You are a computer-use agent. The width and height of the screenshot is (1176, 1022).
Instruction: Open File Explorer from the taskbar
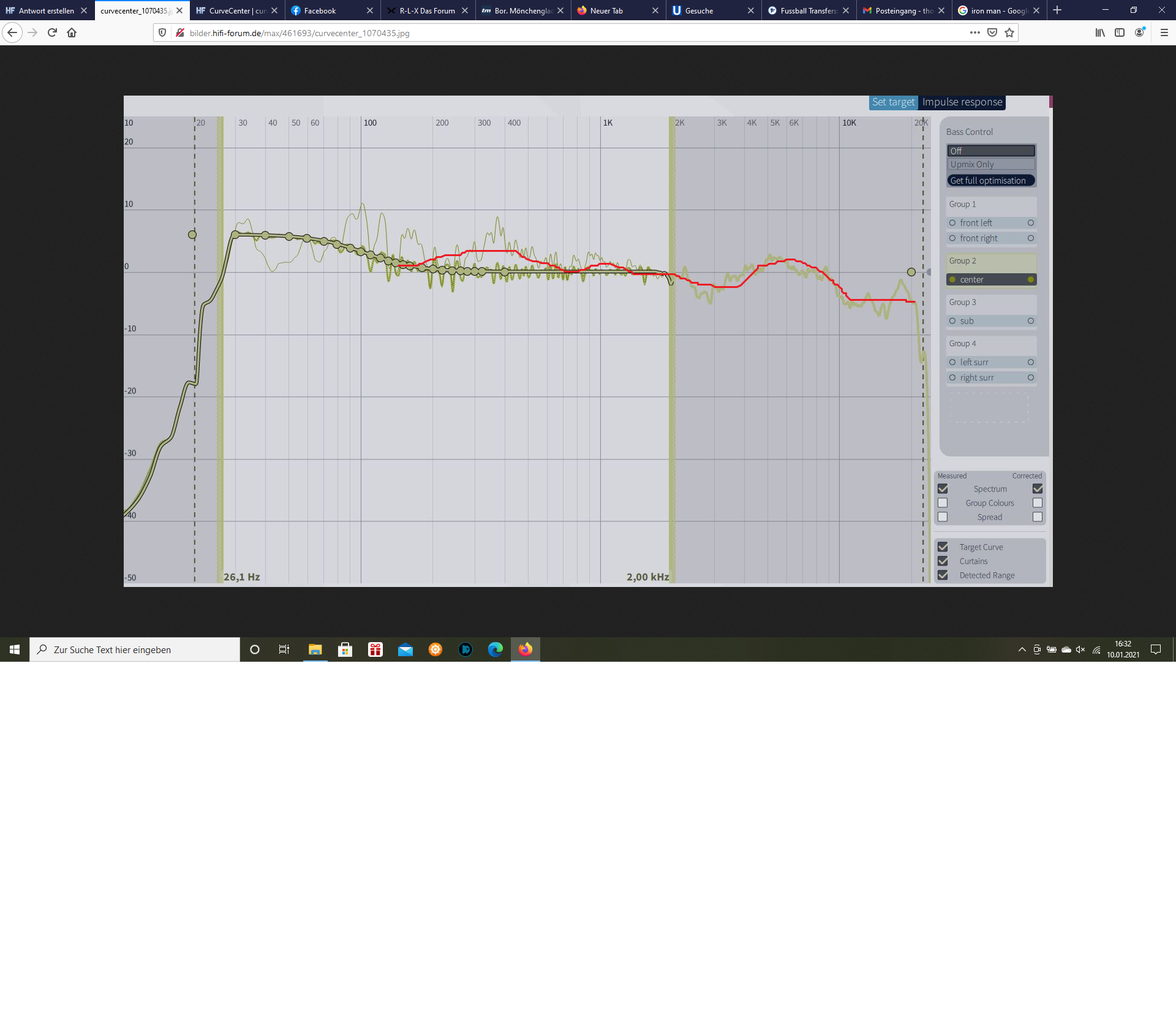(315, 649)
